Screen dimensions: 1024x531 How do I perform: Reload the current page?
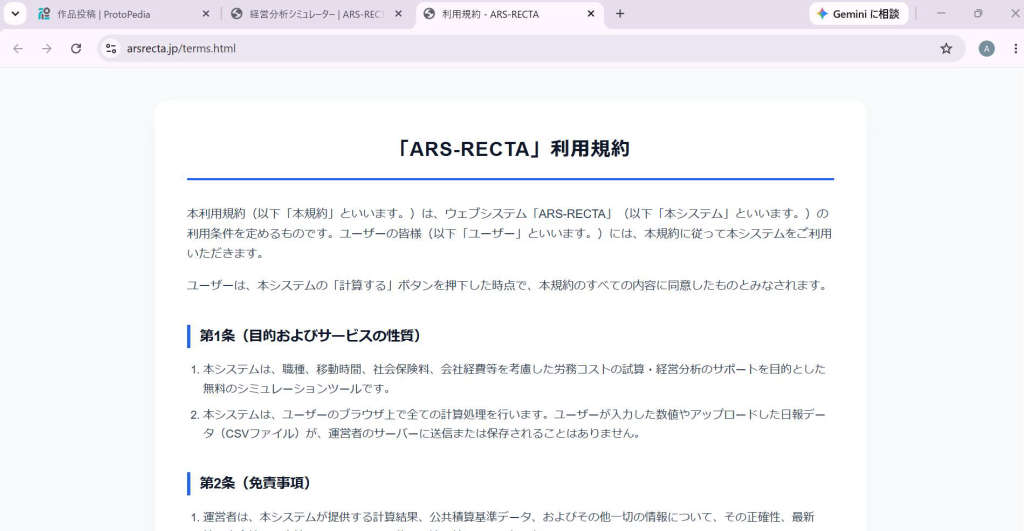pyautogui.click(x=76, y=48)
